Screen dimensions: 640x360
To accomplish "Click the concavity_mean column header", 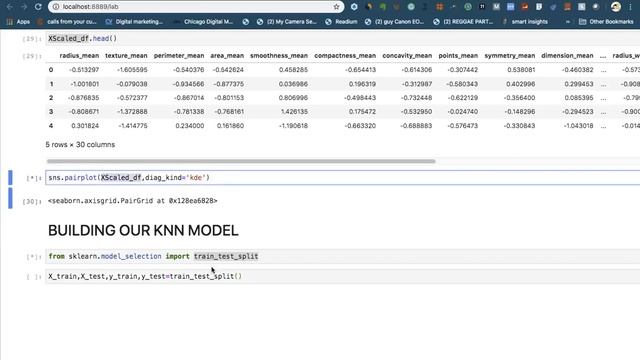I will point(407,56).
